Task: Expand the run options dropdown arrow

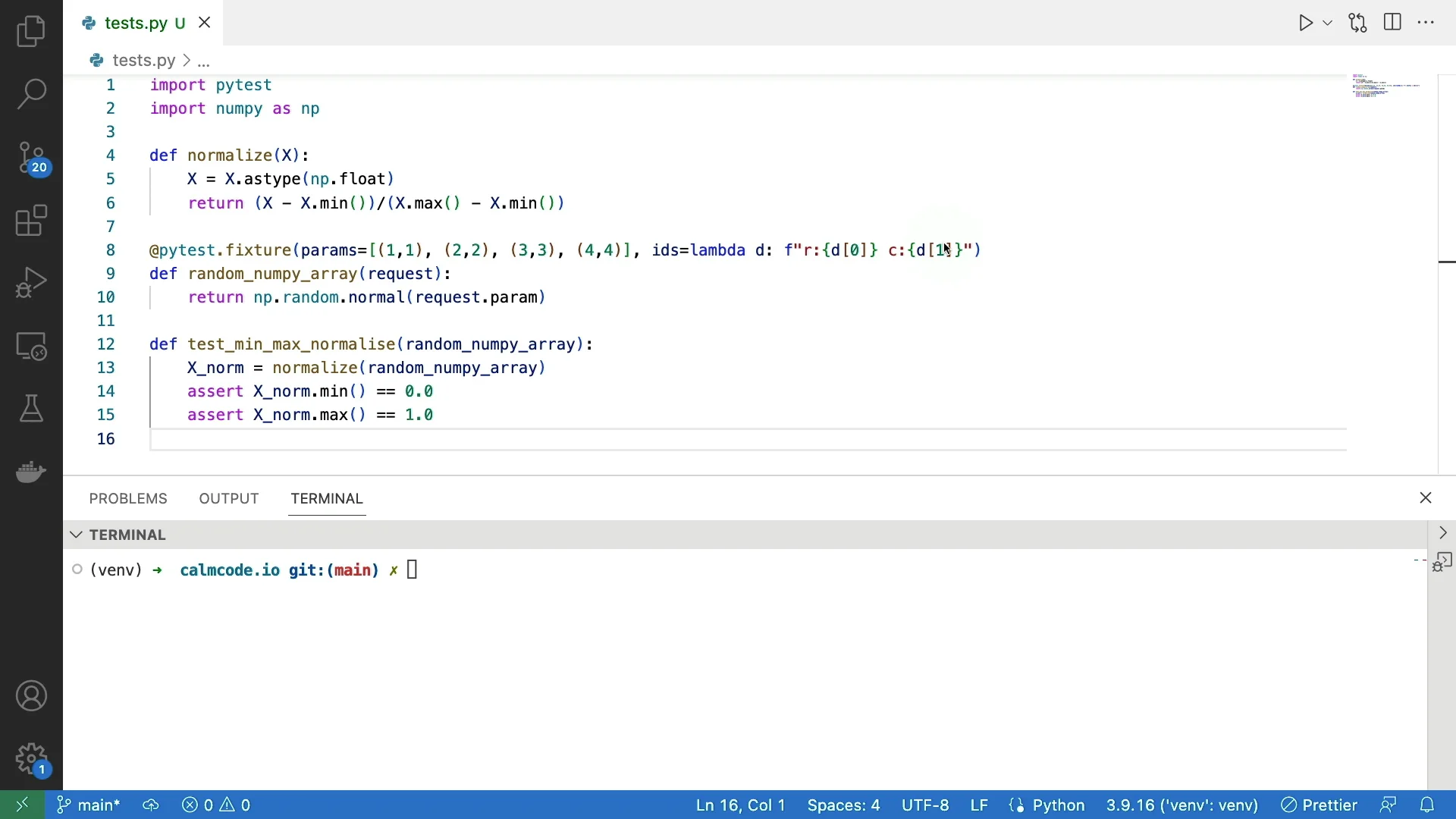Action: (x=1329, y=24)
